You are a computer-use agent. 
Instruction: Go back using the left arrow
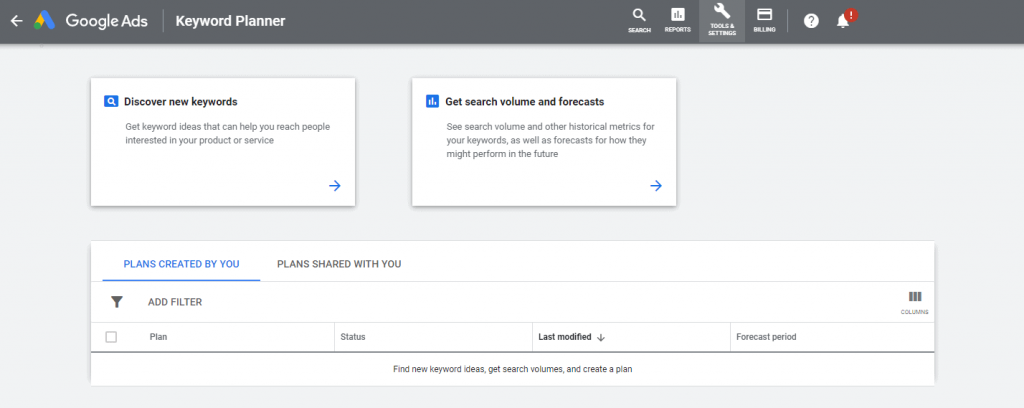(16, 21)
